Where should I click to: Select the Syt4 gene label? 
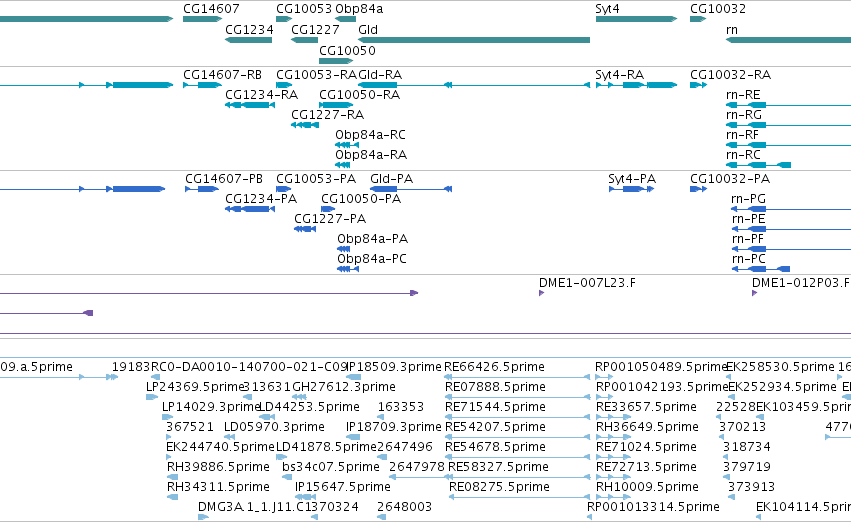click(x=607, y=9)
